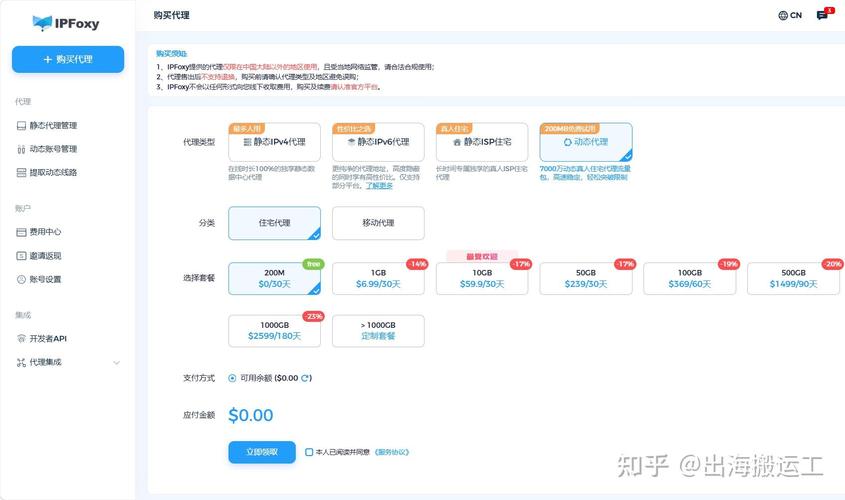Select the 10GB $59.9/30天 plan
This screenshot has width=845, height=500.
click(x=482, y=279)
